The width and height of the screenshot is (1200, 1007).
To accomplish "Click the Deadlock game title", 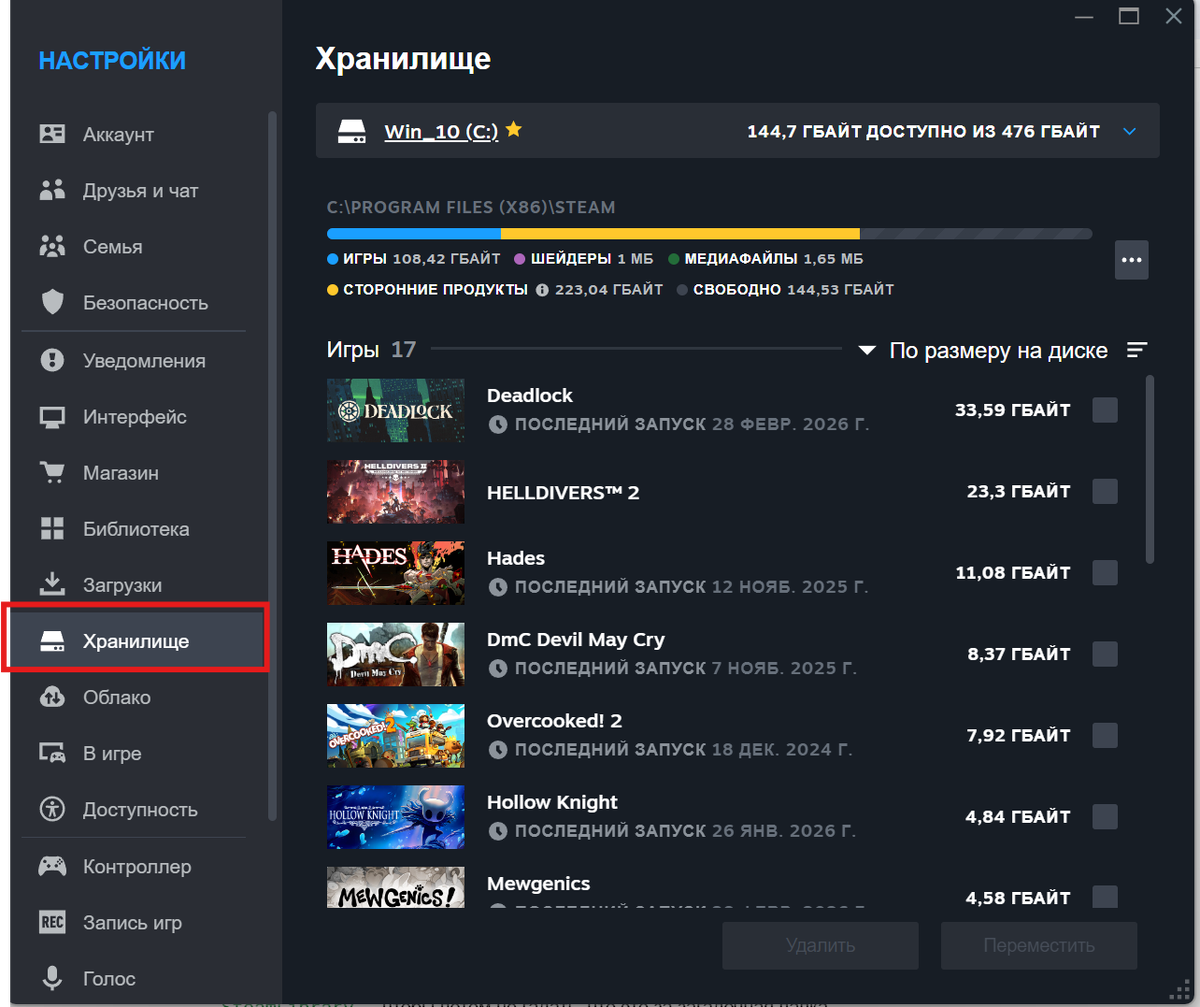I will click(530, 395).
